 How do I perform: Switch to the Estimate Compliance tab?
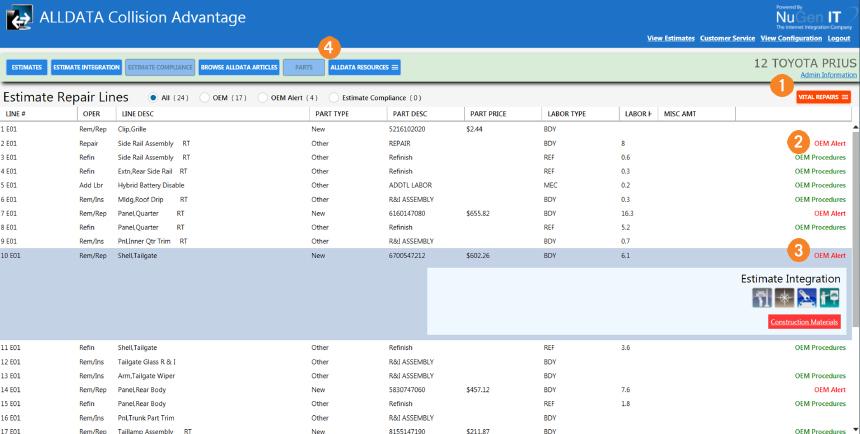(x=160, y=67)
